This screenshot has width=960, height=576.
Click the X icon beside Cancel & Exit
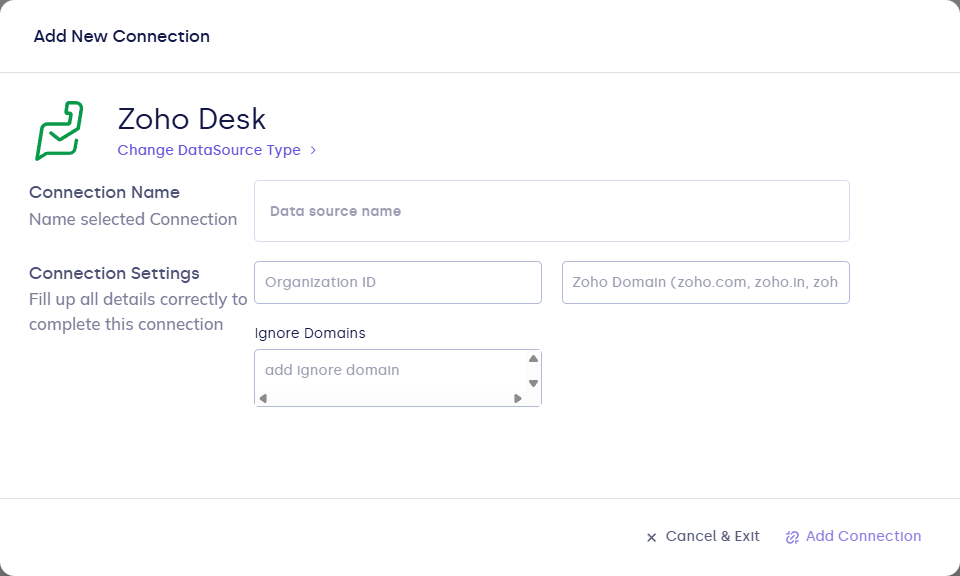(x=651, y=537)
